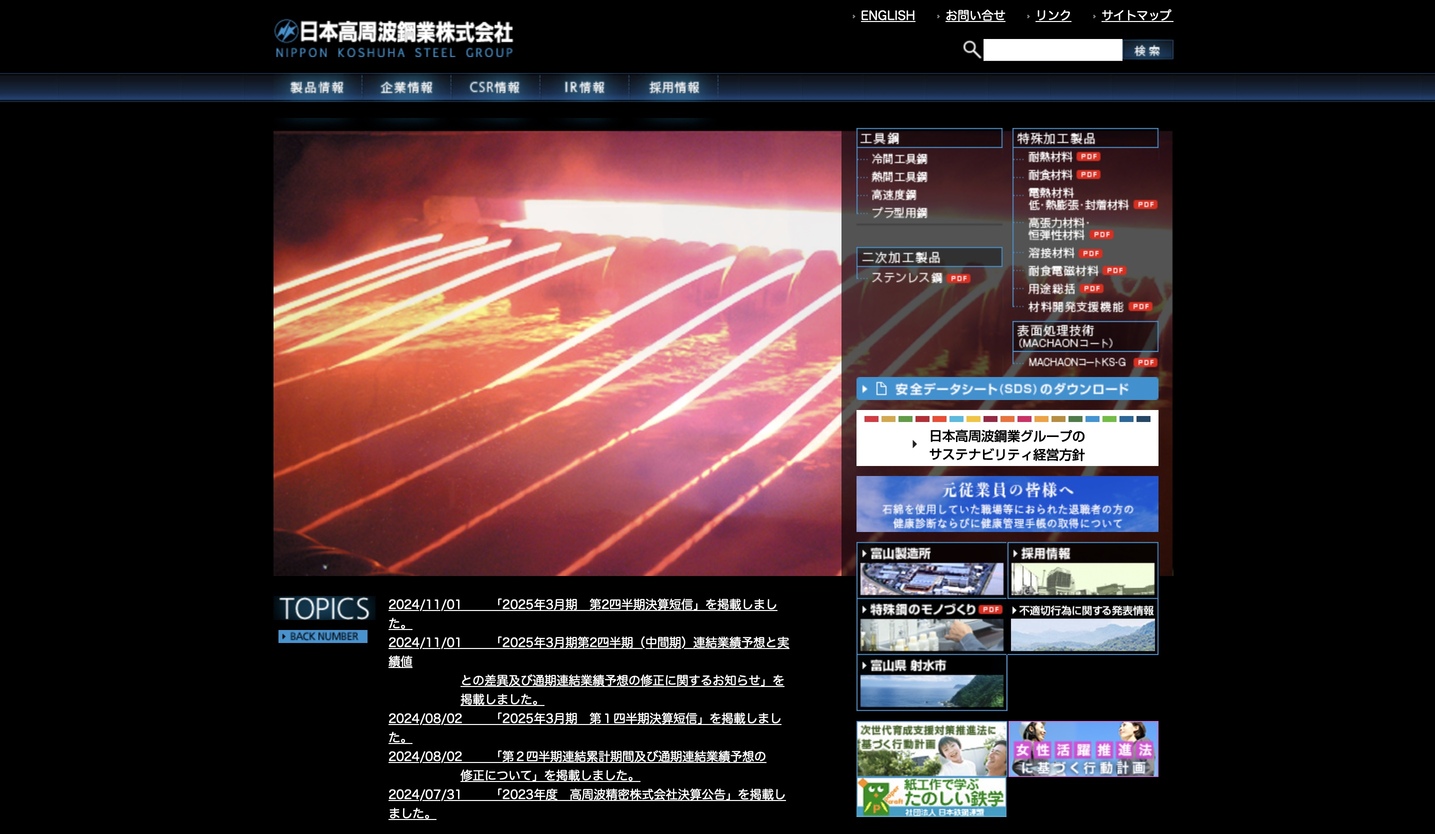Open the IR情報 menu

(x=584, y=88)
